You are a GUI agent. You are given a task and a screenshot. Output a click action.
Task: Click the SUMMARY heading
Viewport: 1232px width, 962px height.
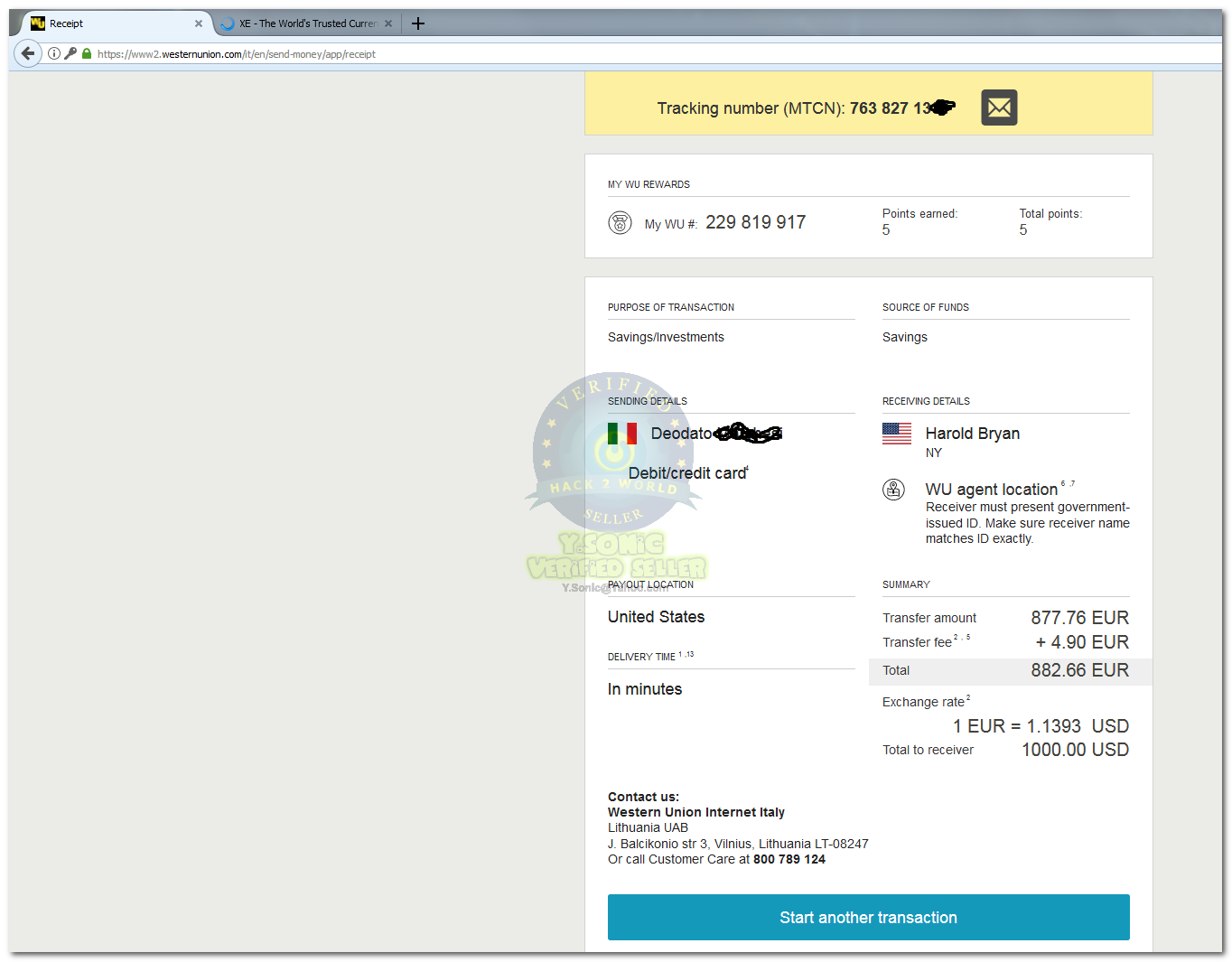coord(906,584)
